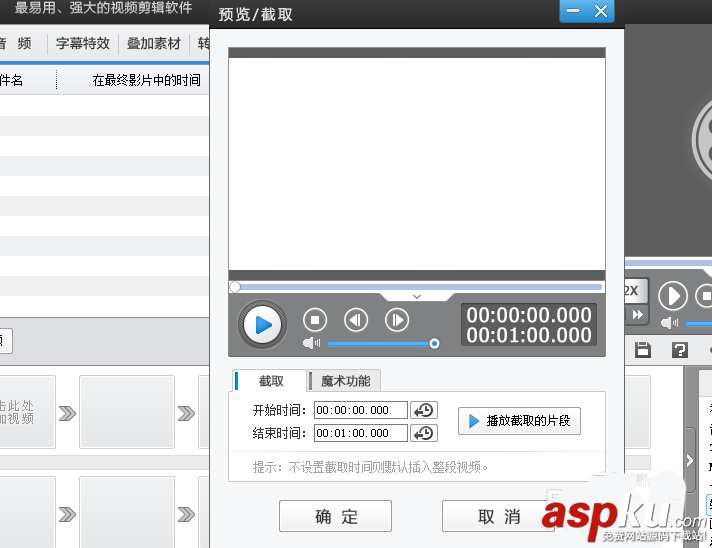The height and width of the screenshot is (548, 712).
Task: Click the 2X speed button in the main window
Action: point(634,291)
